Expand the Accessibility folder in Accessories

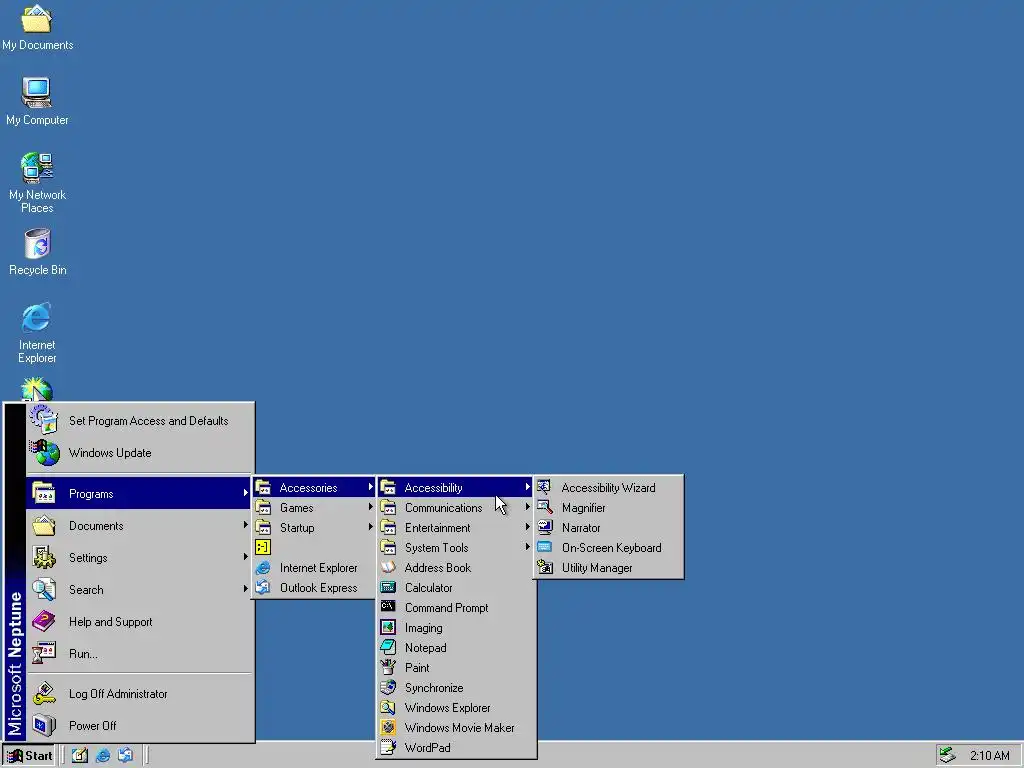[x=456, y=488]
